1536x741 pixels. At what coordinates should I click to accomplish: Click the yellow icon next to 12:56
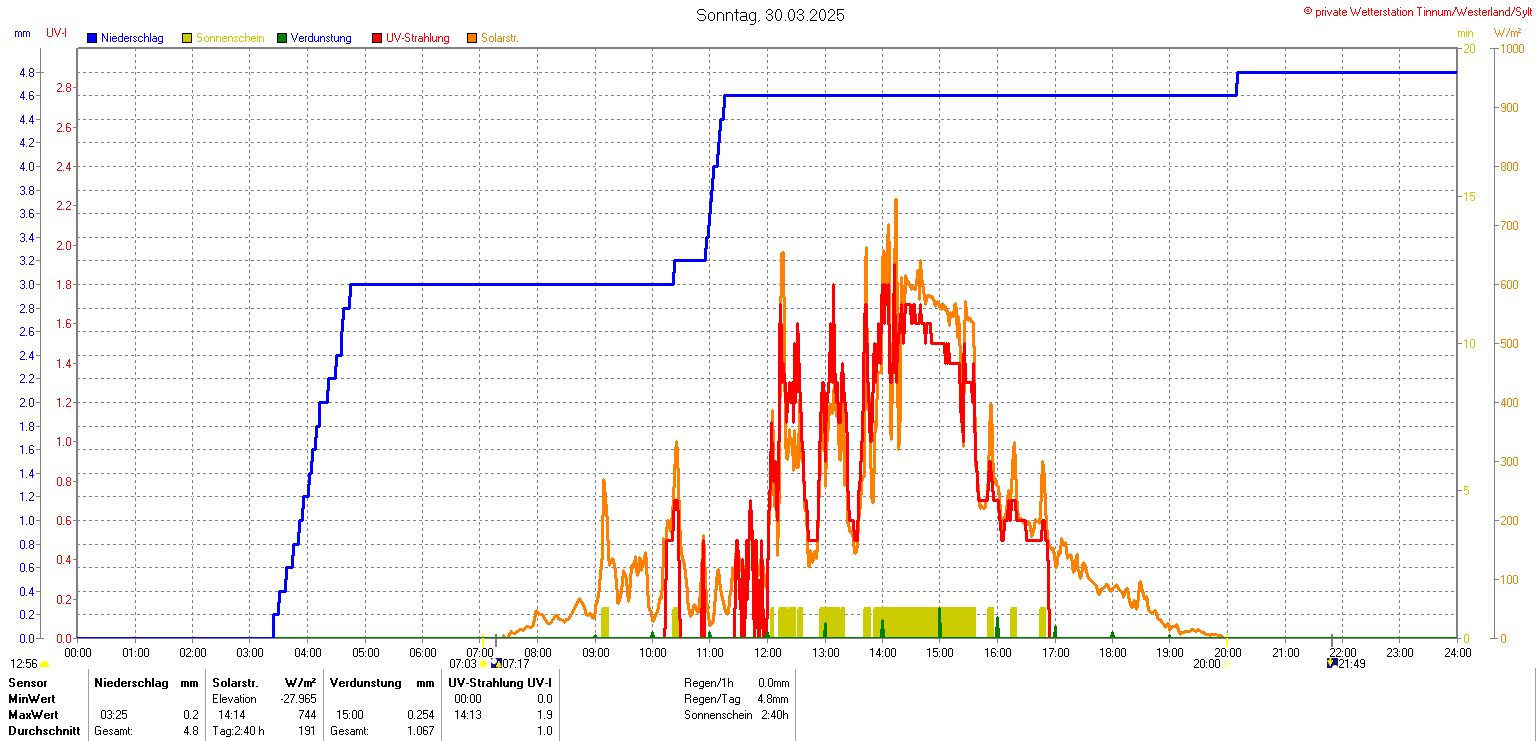coord(44,663)
